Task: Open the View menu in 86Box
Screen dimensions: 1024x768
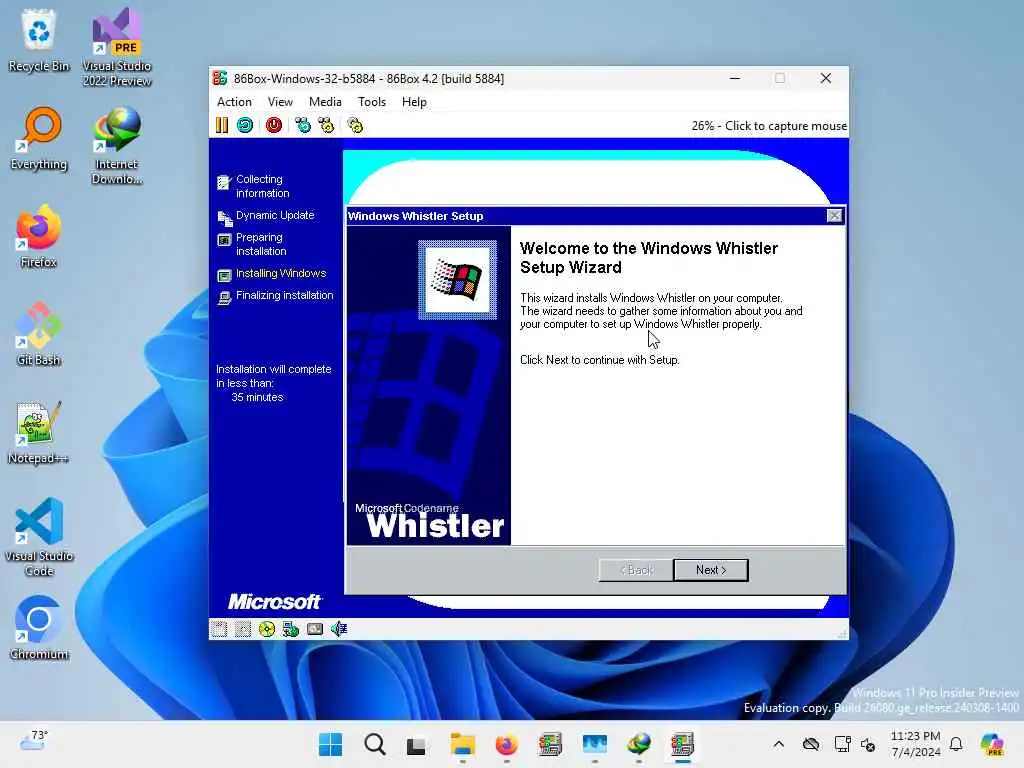Action: [280, 102]
